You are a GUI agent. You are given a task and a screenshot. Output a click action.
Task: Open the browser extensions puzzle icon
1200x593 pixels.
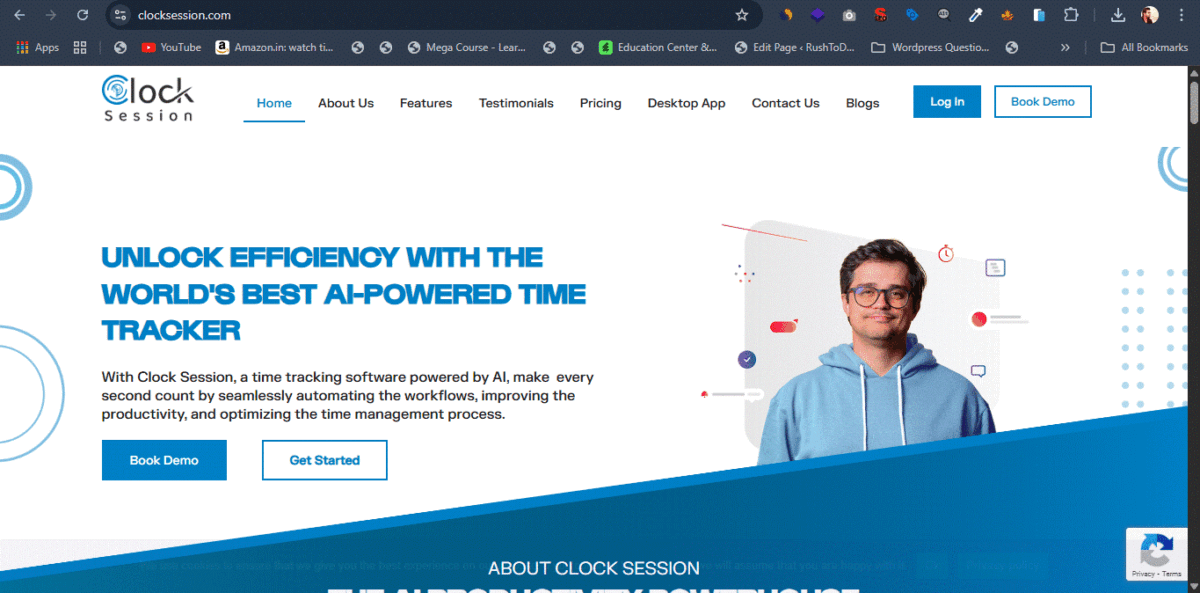[x=1071, y=15]
